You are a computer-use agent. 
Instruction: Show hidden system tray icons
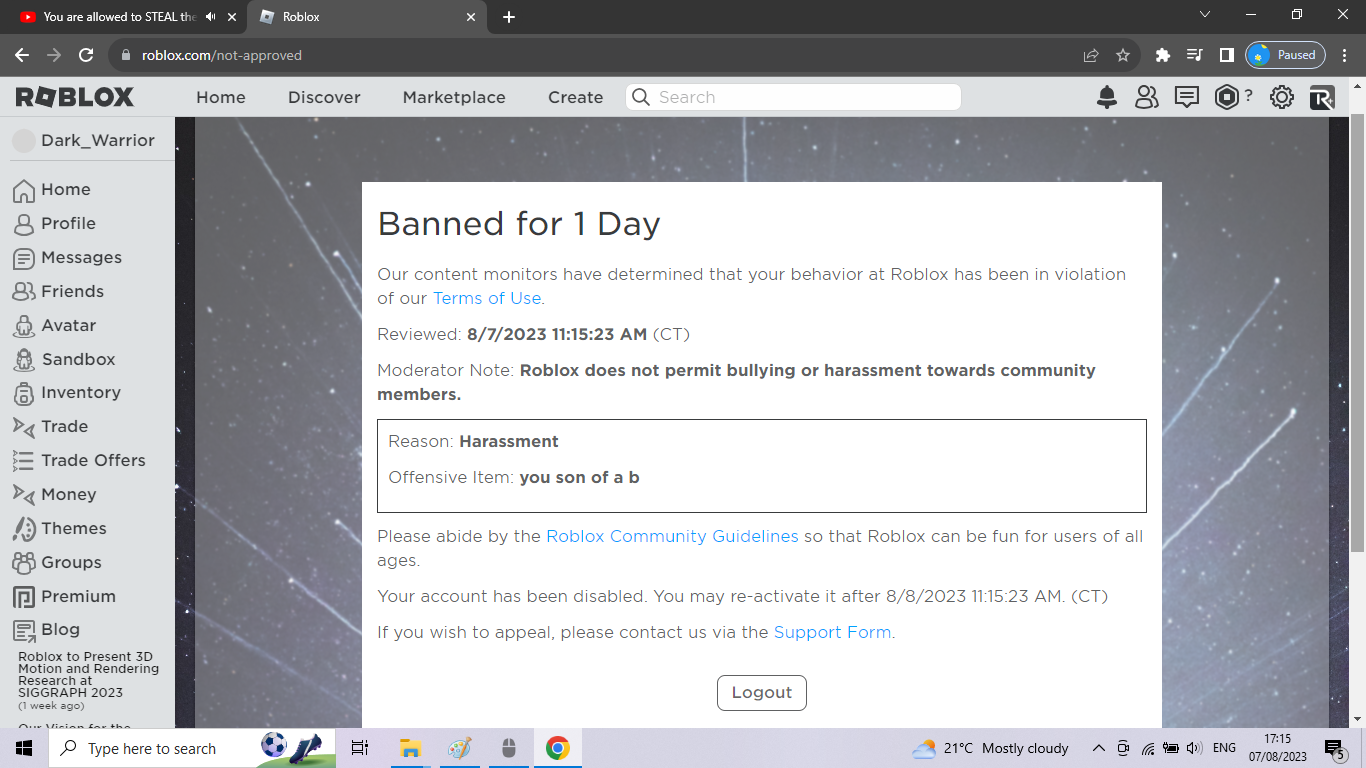[x=1098, y=748]
